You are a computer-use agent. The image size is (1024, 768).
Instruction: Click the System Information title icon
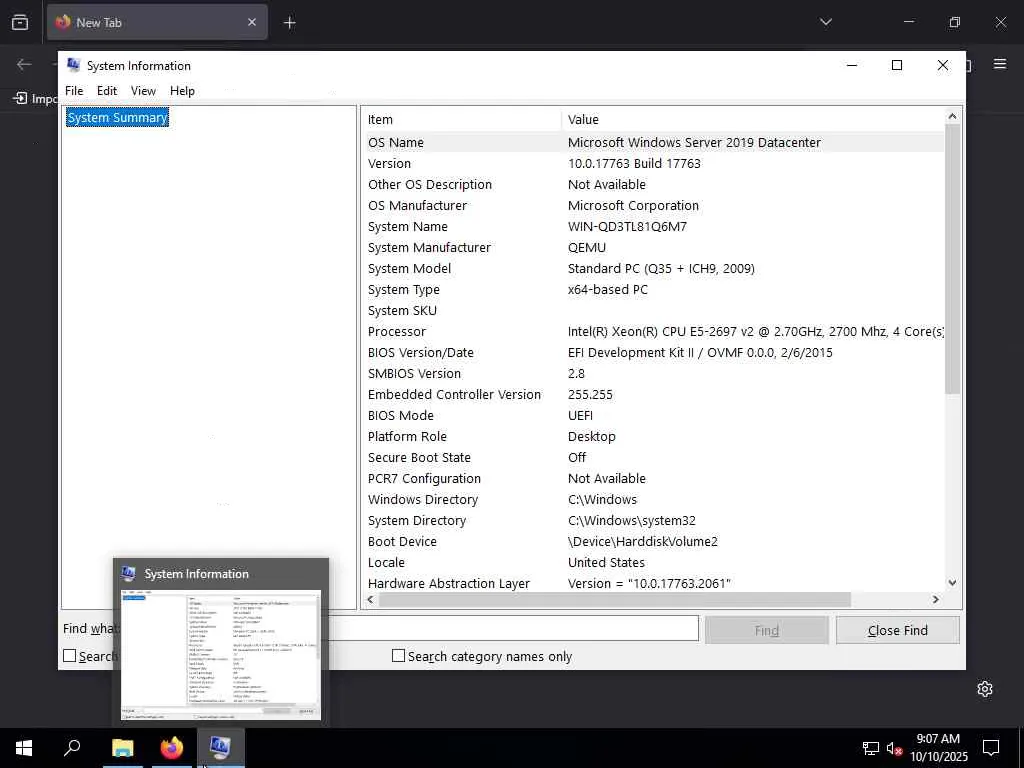click(x=73, y=65)
